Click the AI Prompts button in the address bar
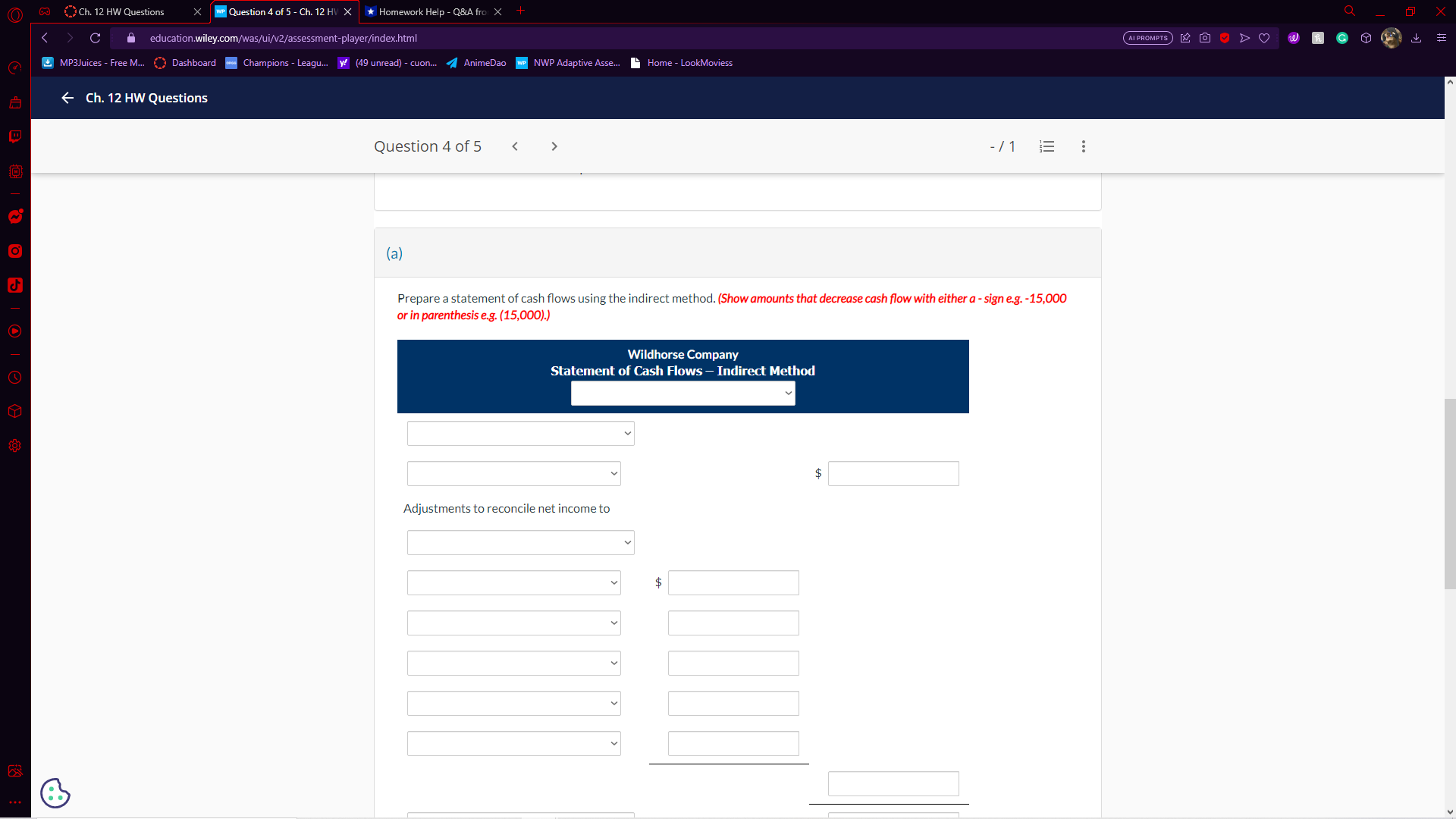Image resolution: width=1456 pixels, height=819 pixels. click(1147, 38)
